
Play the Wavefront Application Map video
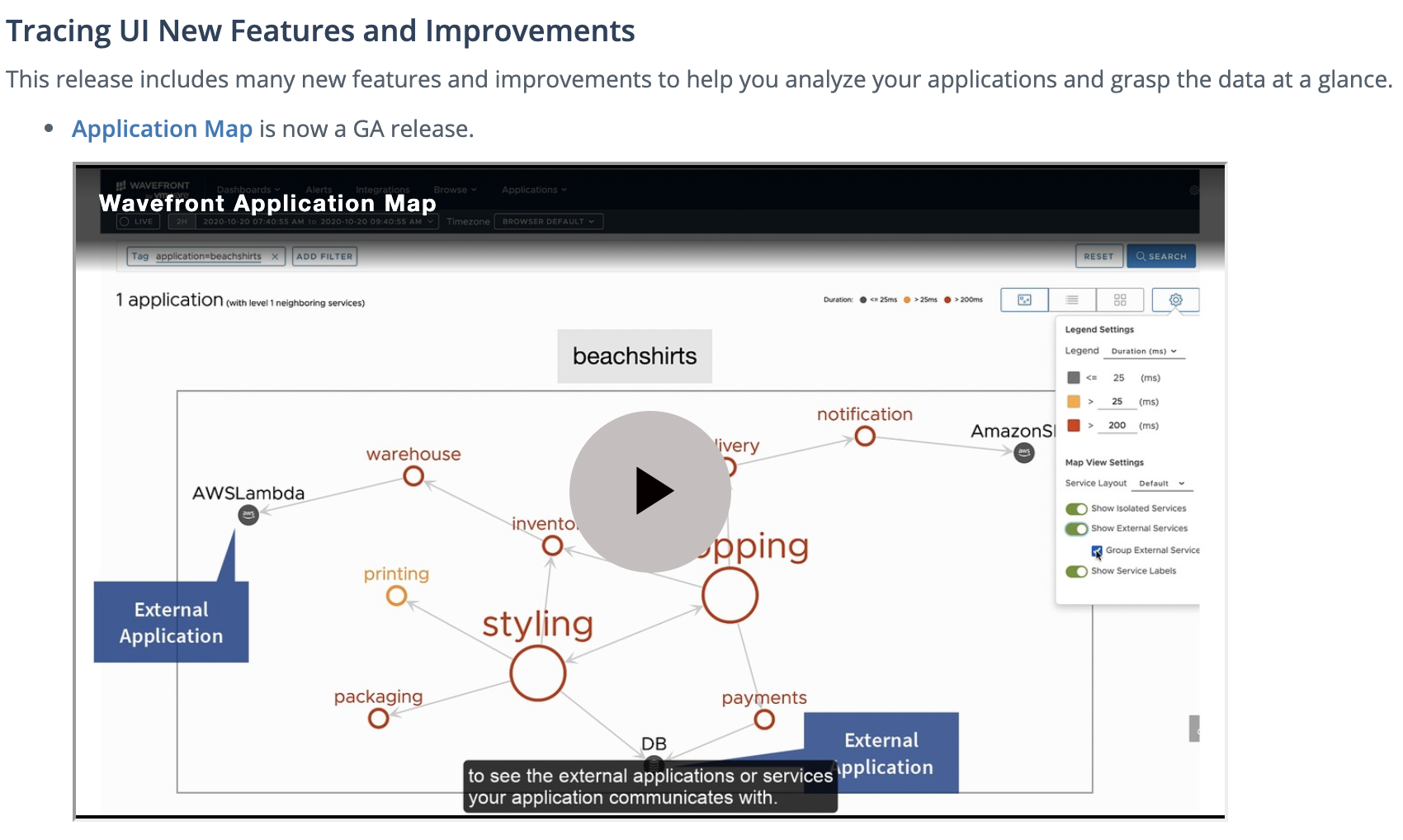(x=650, y=492)
